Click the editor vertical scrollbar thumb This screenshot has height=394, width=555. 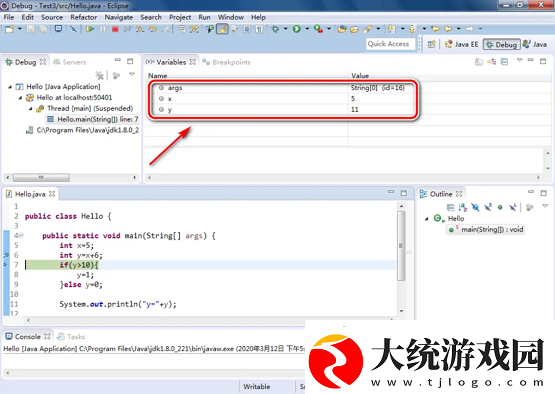[401, 246]
